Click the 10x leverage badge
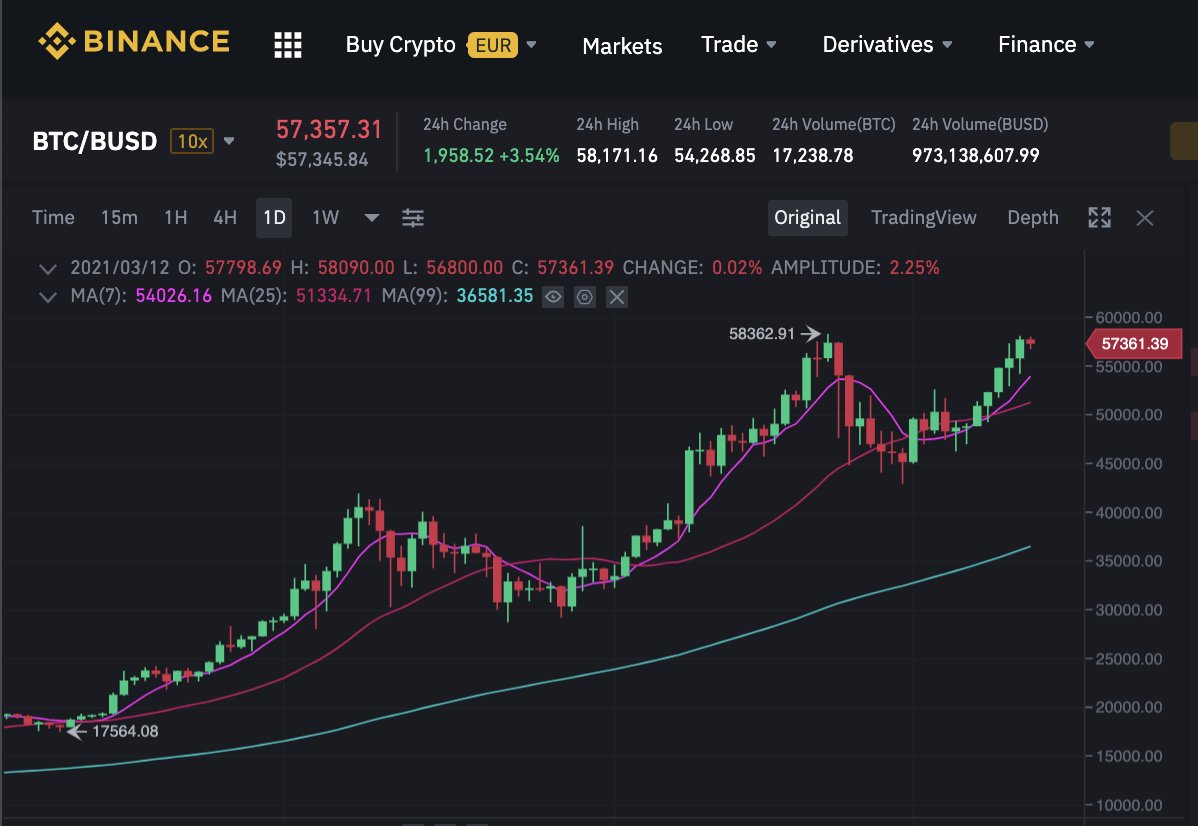The image size is (1198, 826). [x=192, y=141]
